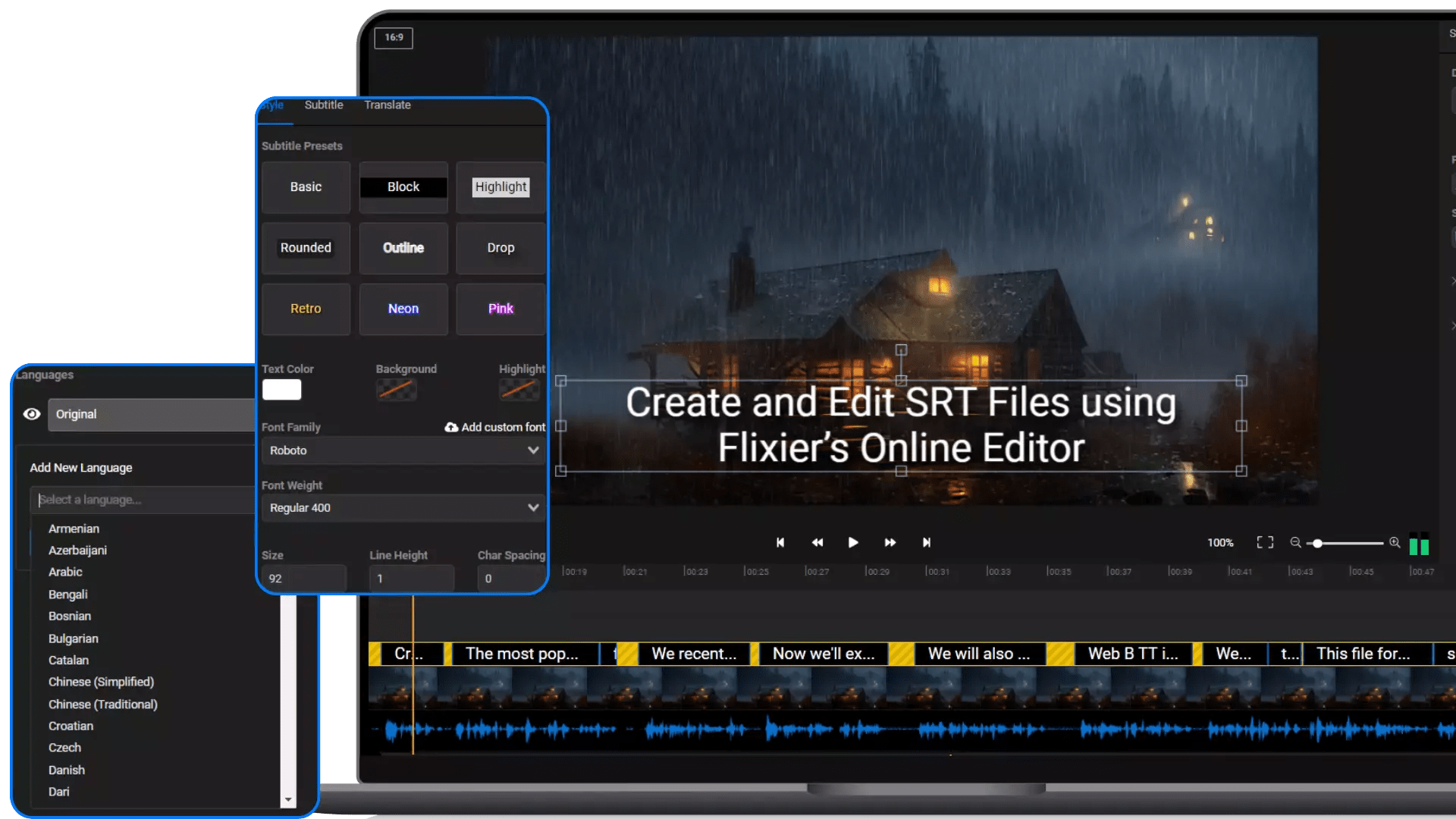Click the fast forward playback icon

890,542
